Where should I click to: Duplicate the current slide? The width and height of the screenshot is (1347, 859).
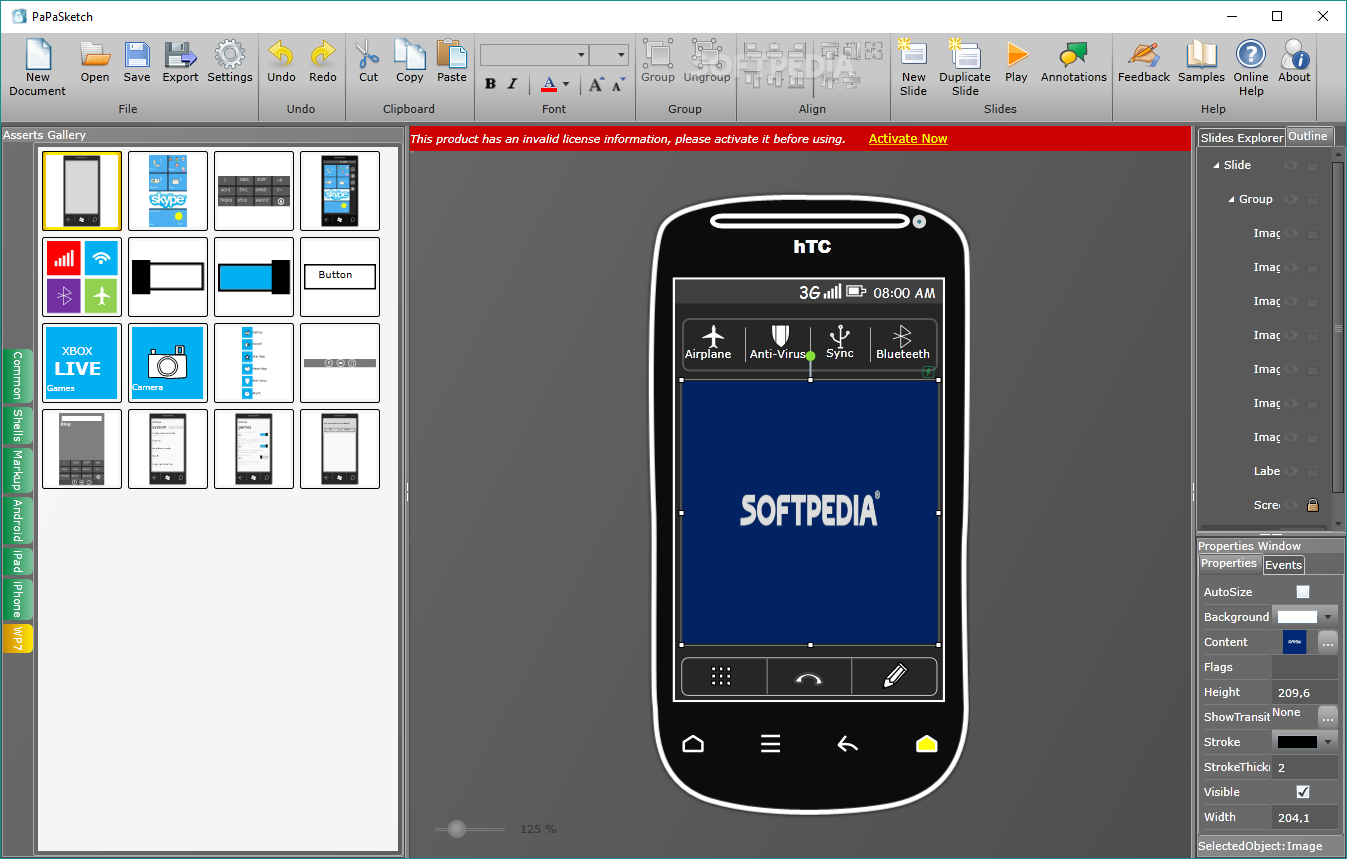point(965,68)
